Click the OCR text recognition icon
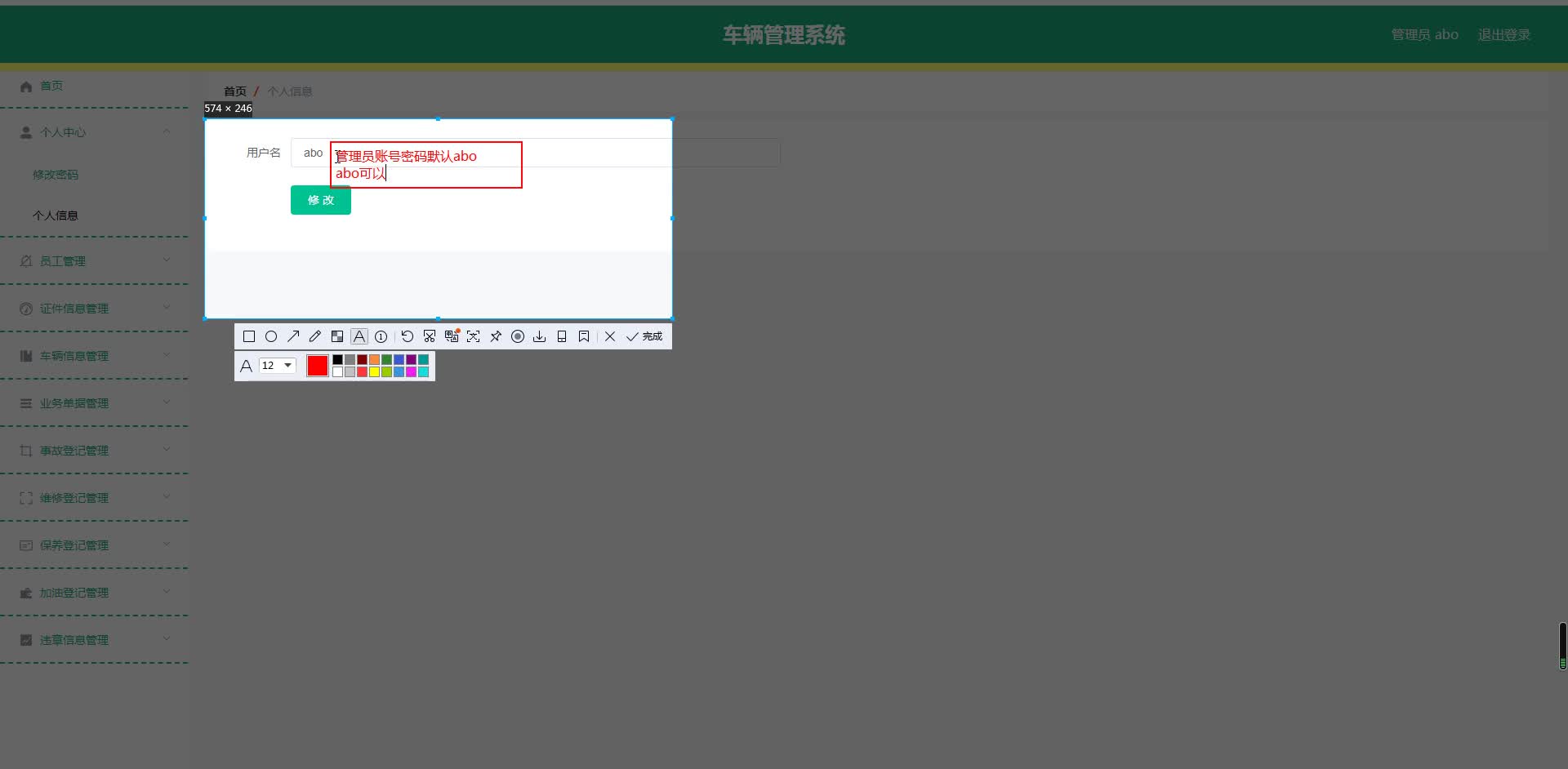This screenshot has width=1568, height=769. pyautogui.click(x=474, y=336)
